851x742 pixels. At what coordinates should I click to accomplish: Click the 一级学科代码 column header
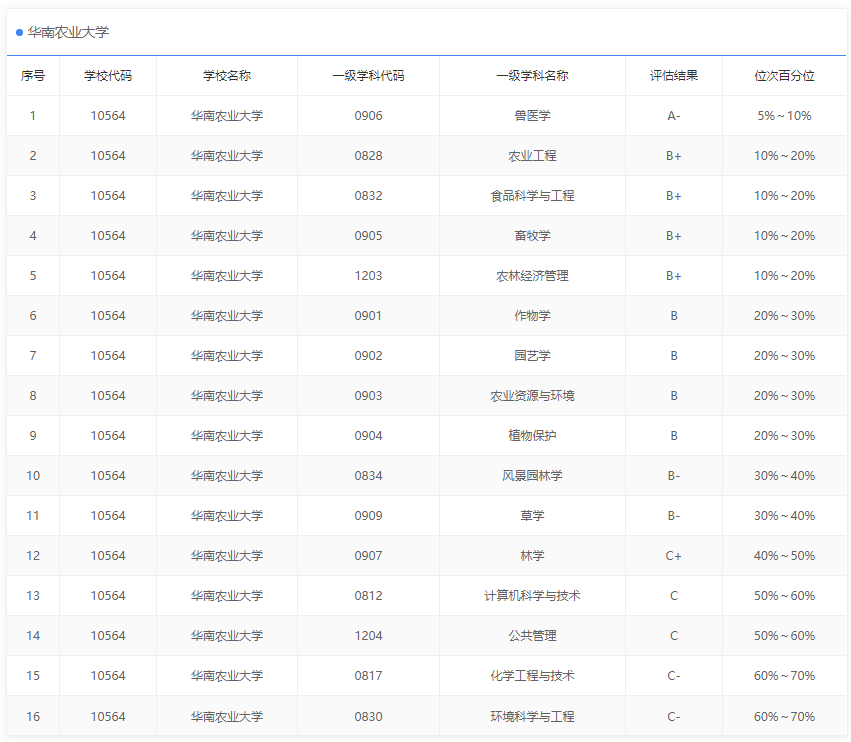click(x=369, y=75)
